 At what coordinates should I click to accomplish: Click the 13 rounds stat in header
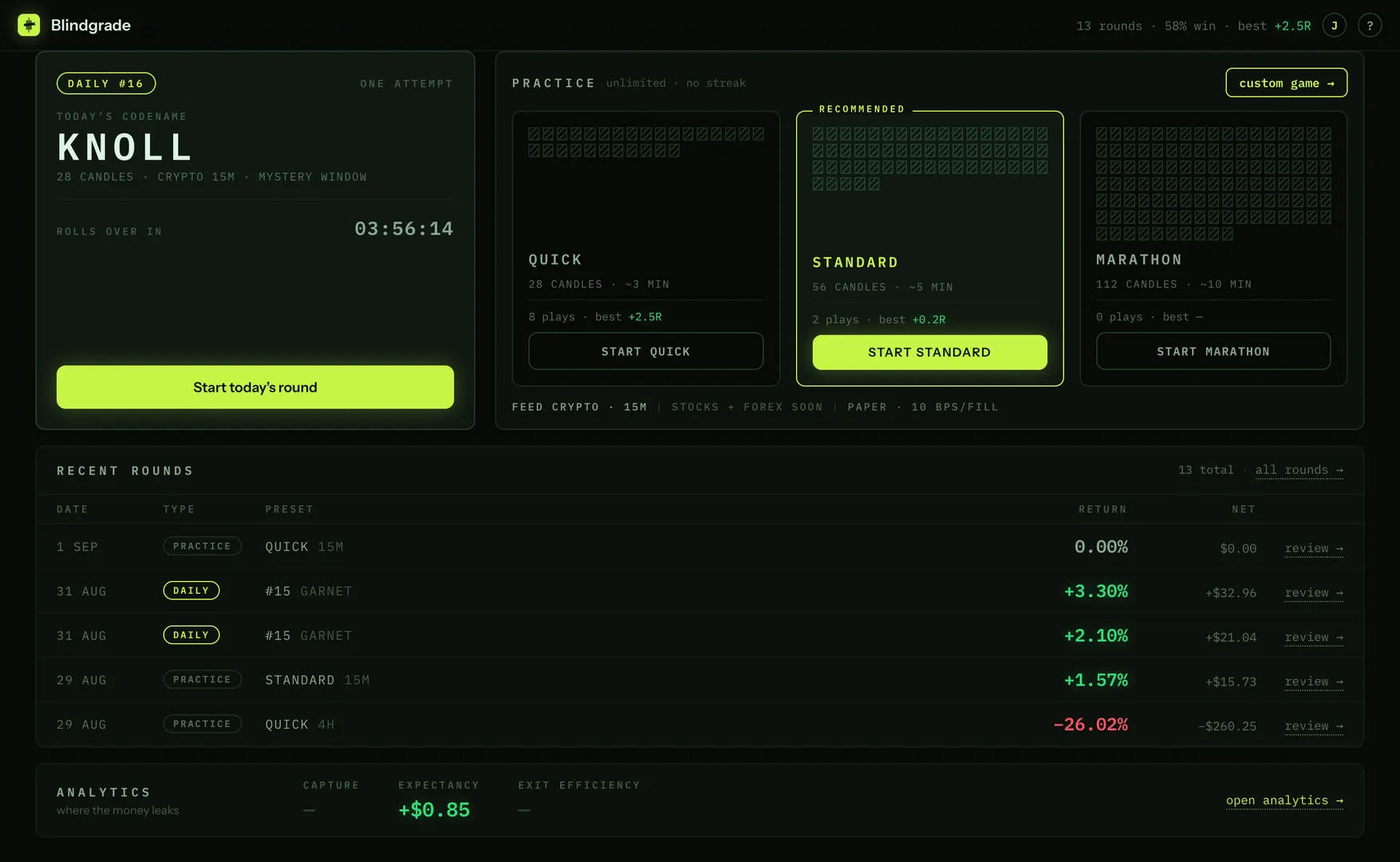[1109, 26]
